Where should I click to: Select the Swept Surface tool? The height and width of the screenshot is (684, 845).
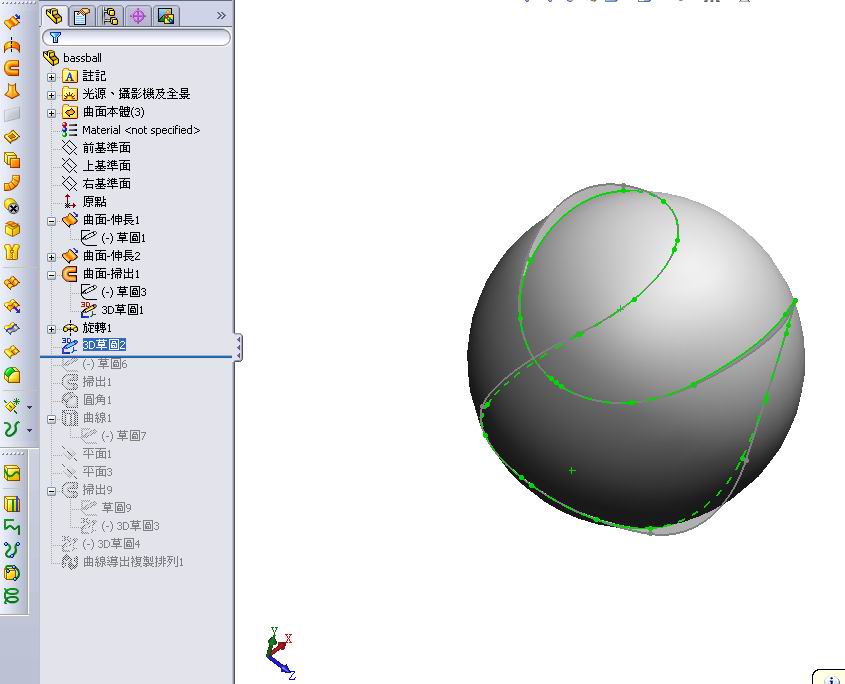[x=12, y=68]
